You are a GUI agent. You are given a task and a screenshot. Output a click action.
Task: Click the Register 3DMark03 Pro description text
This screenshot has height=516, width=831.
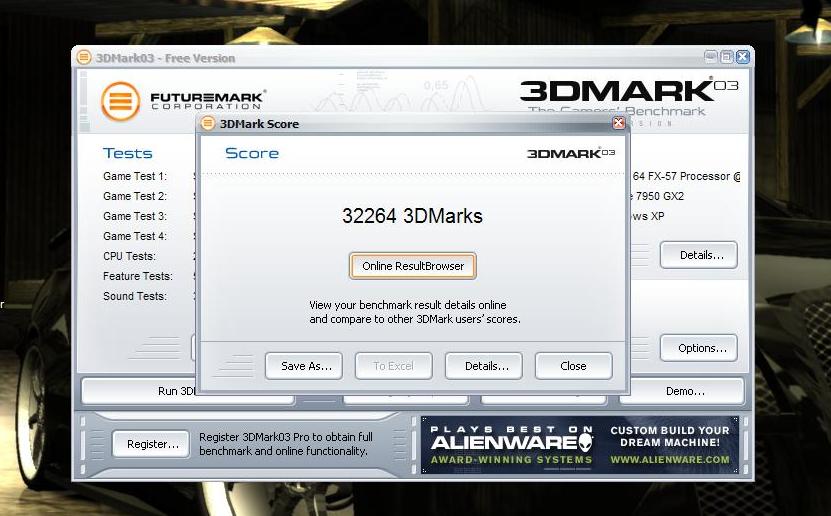pyautogui.click(x=286, y=444)
